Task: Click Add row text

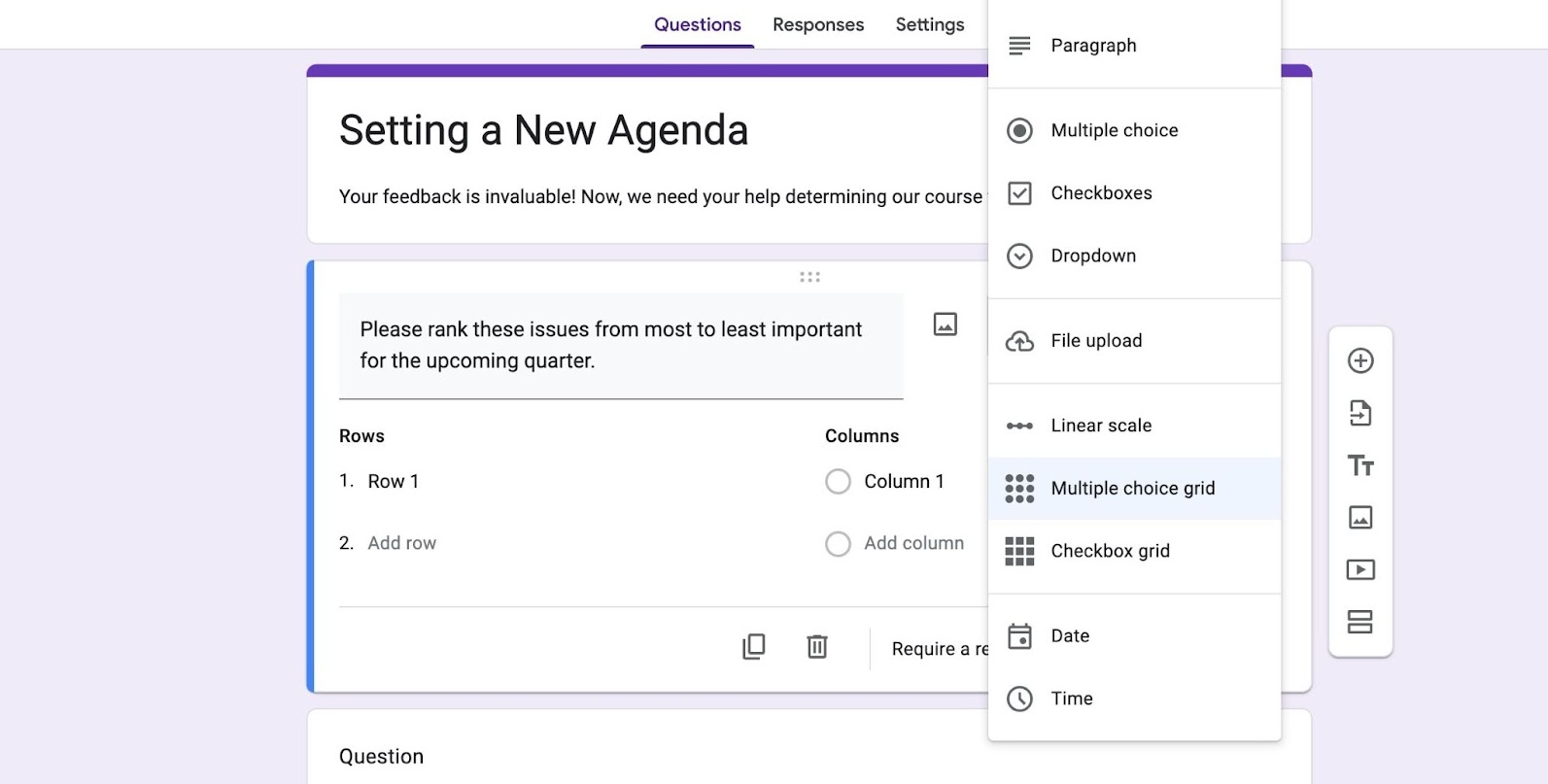Action: 402,544
